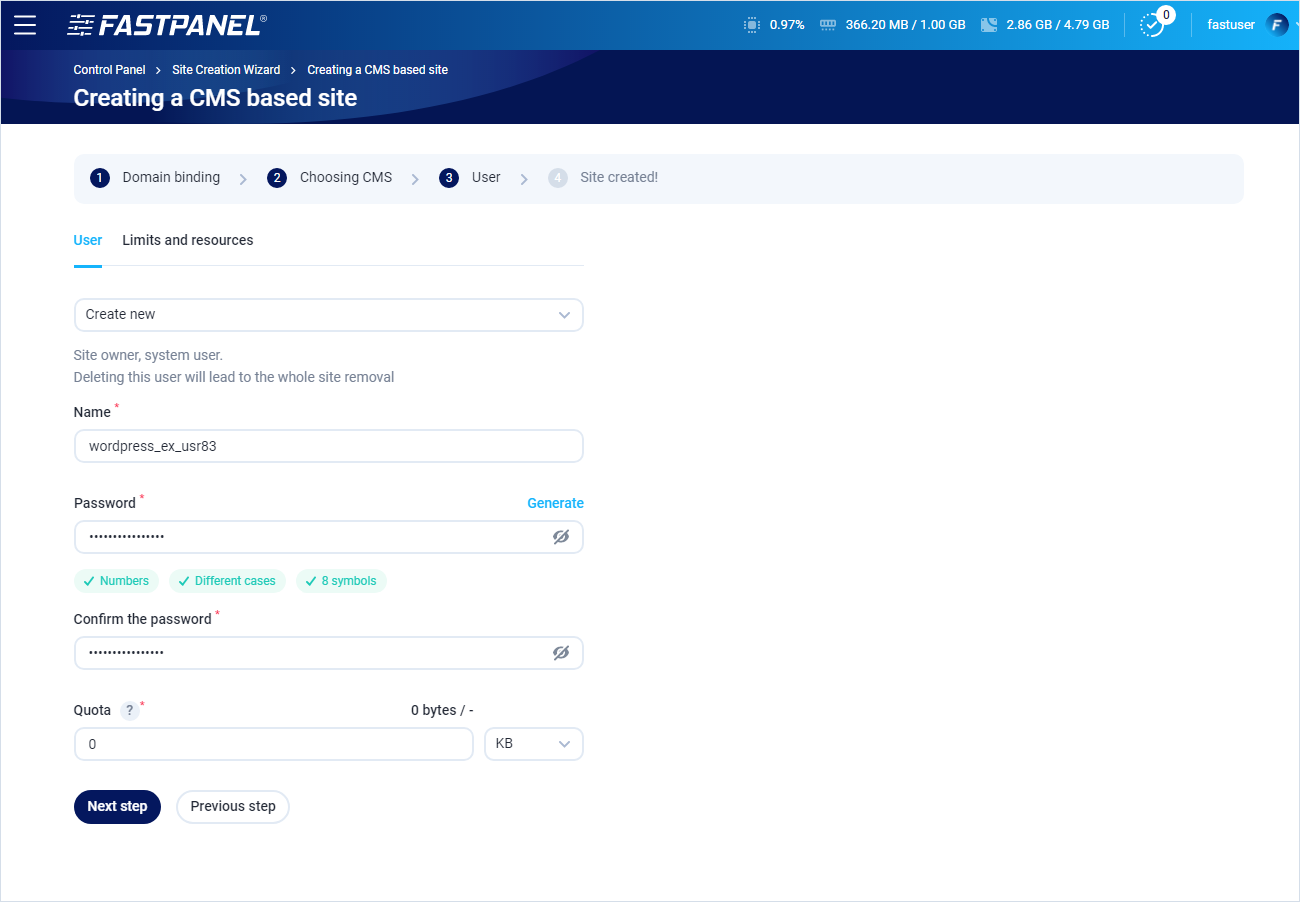Select step 3 User

click(470, 178)
